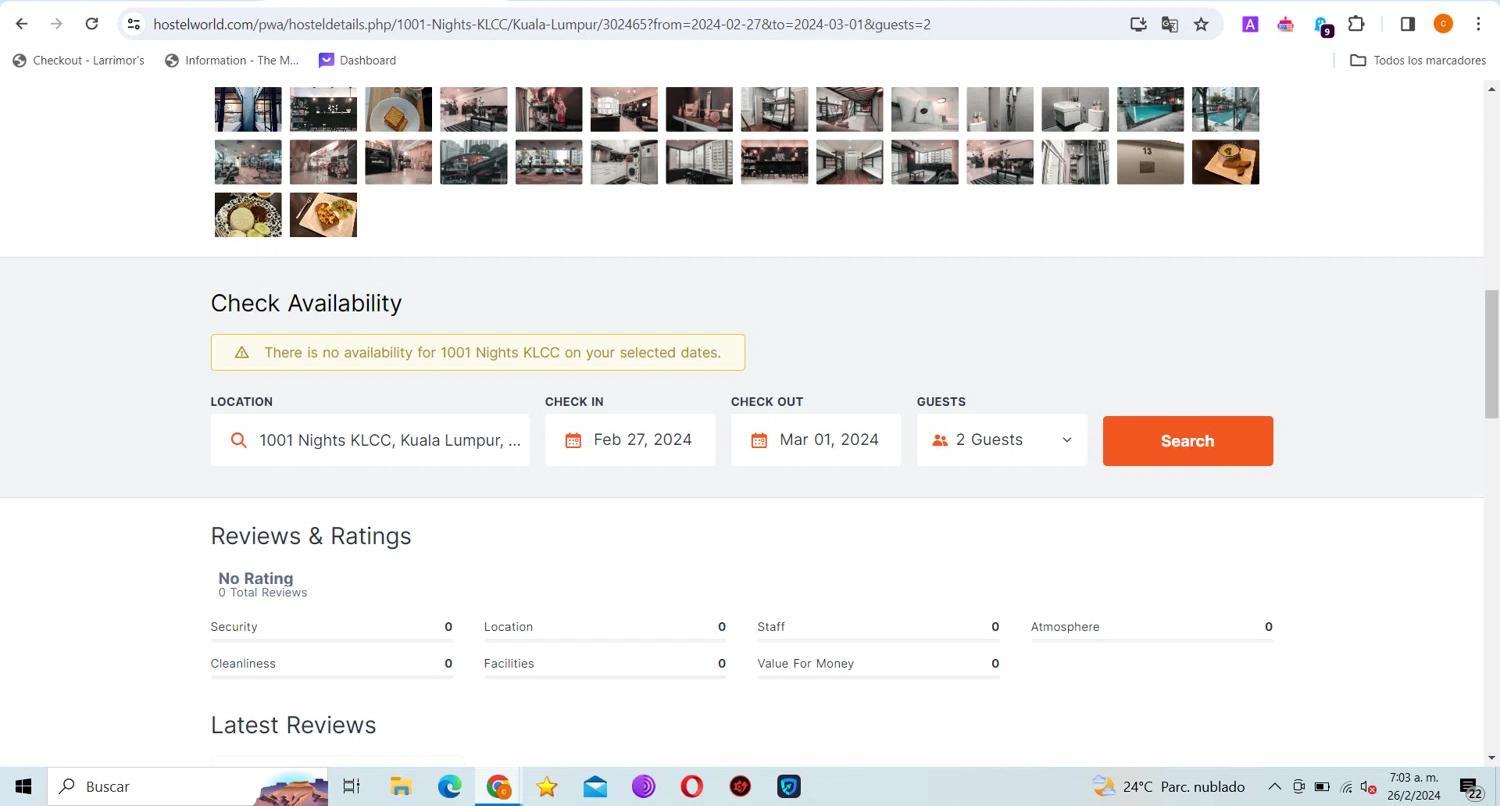Image resolution: width=1500 pixels, height=806 pixels.
Task: Open the washing machines thumbnail
Action: point(624,162)
